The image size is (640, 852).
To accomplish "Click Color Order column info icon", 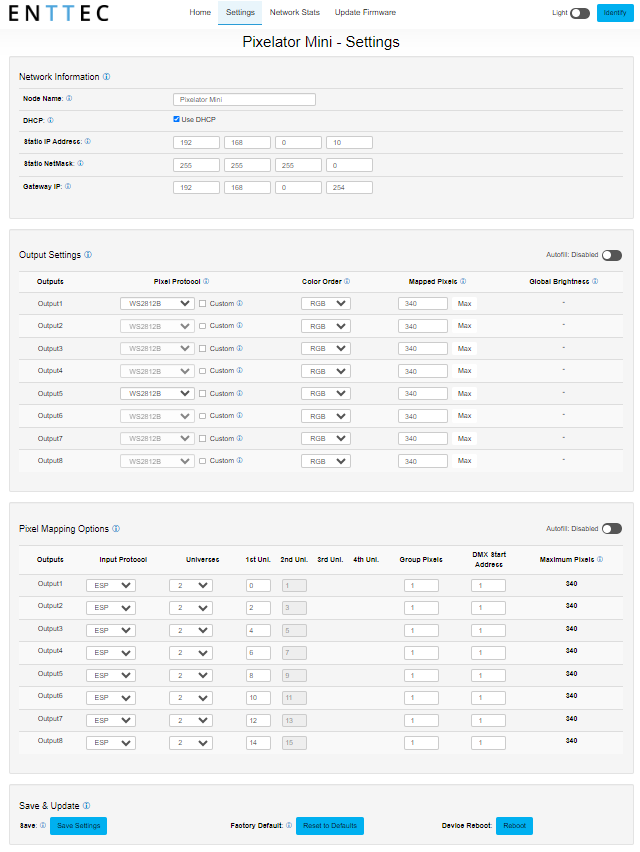I will click(x=347, y=281).
